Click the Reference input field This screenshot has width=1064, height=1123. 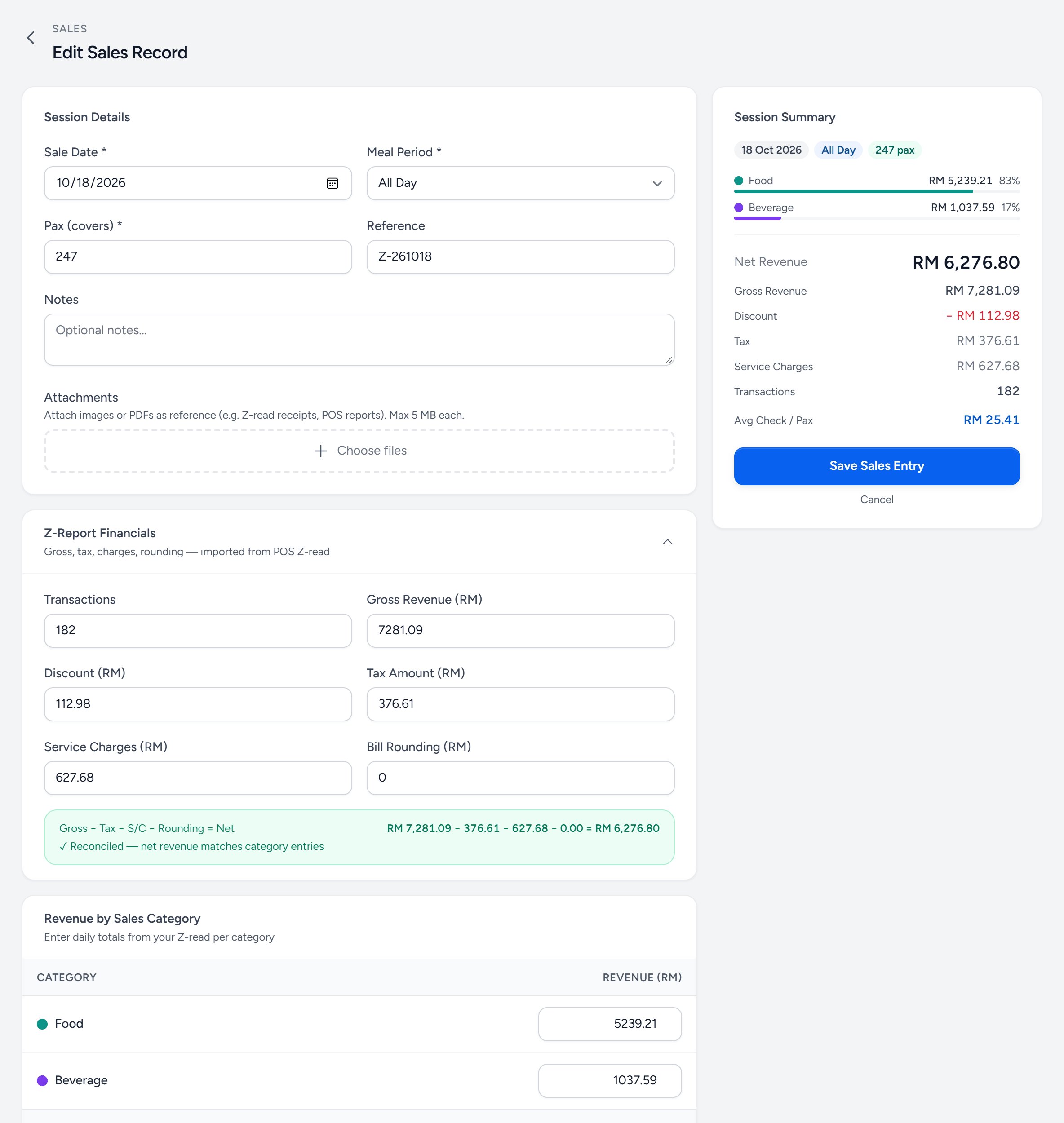coord(520,257)
